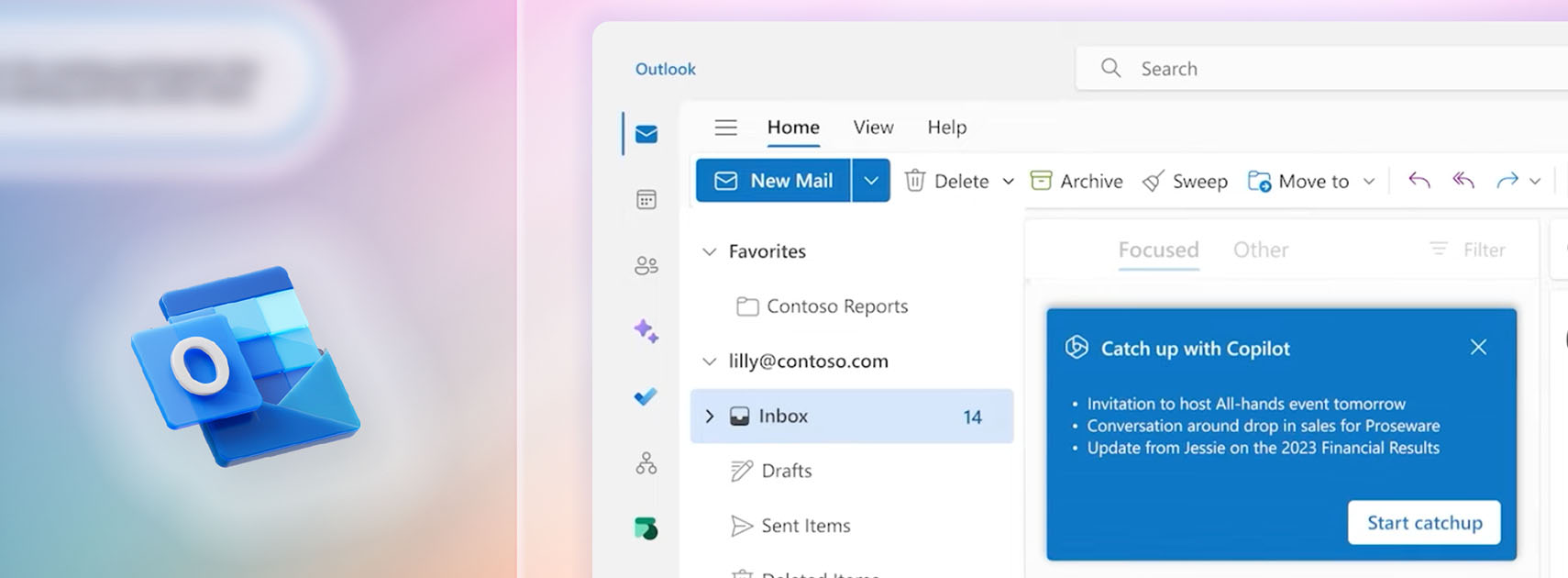Open the Move to dropdown chevron
The width and height of the screenshot is (1568, 578).
point(1369,182)
